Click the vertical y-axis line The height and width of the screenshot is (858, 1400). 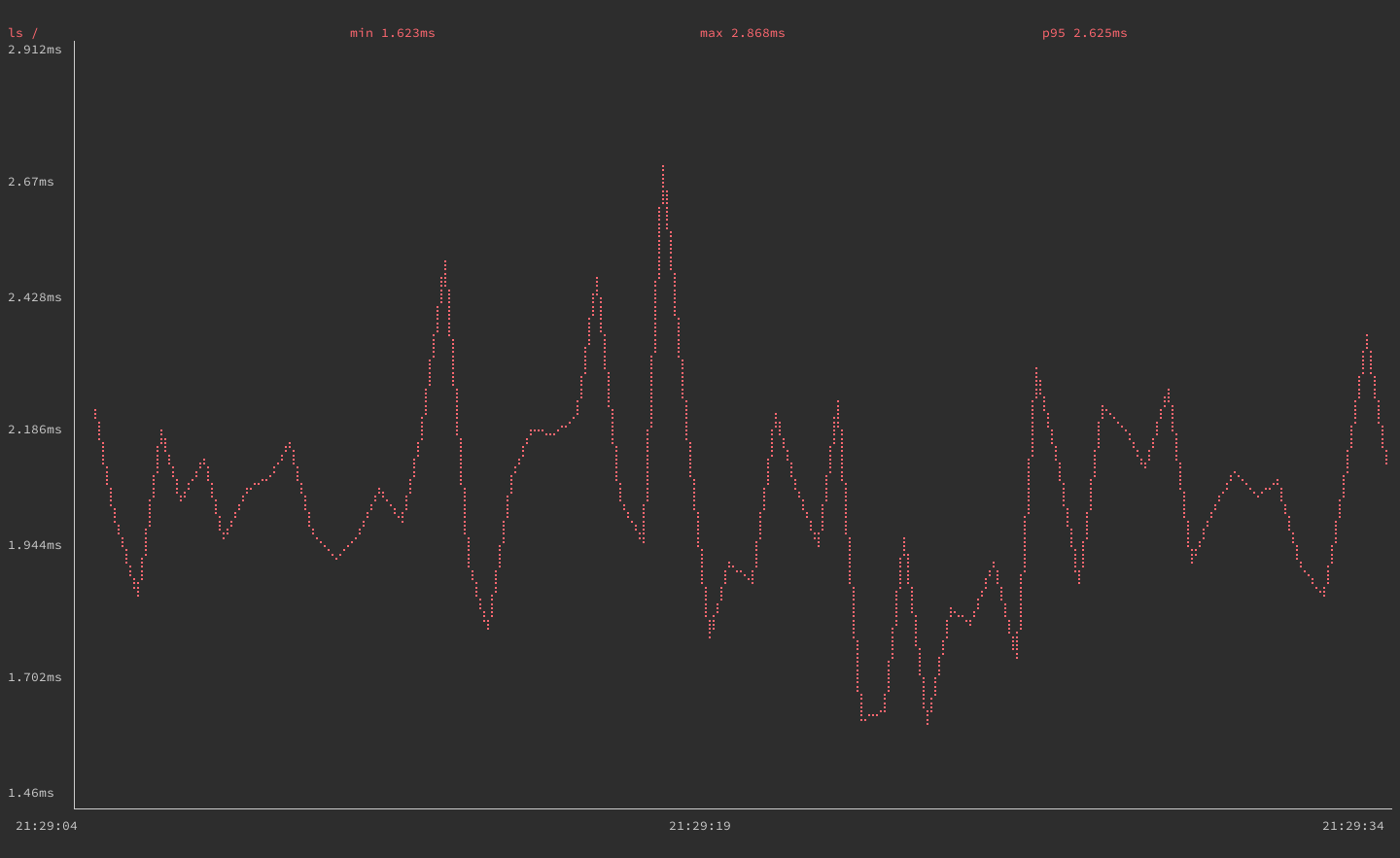pyautogui.click(x=76, y=428)
